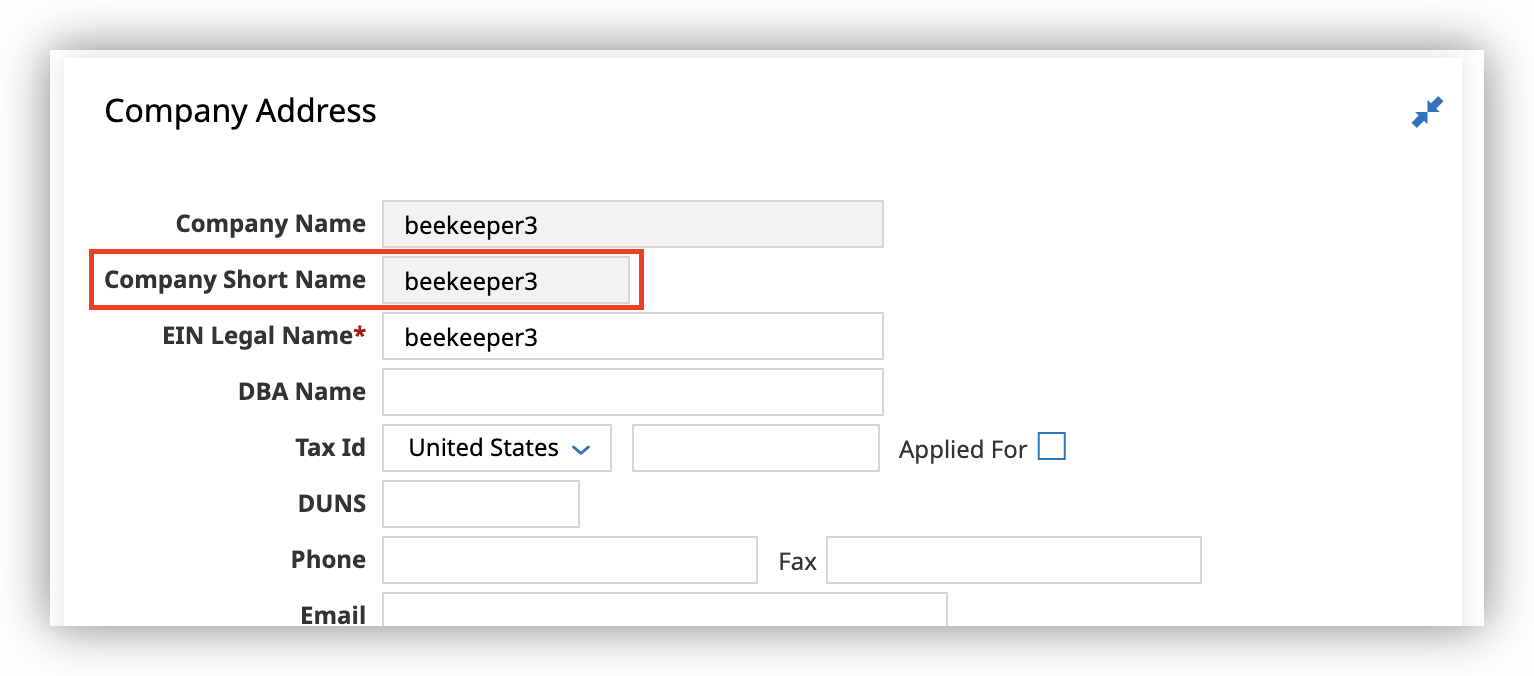Click the Fax number field

(1012, 560)
